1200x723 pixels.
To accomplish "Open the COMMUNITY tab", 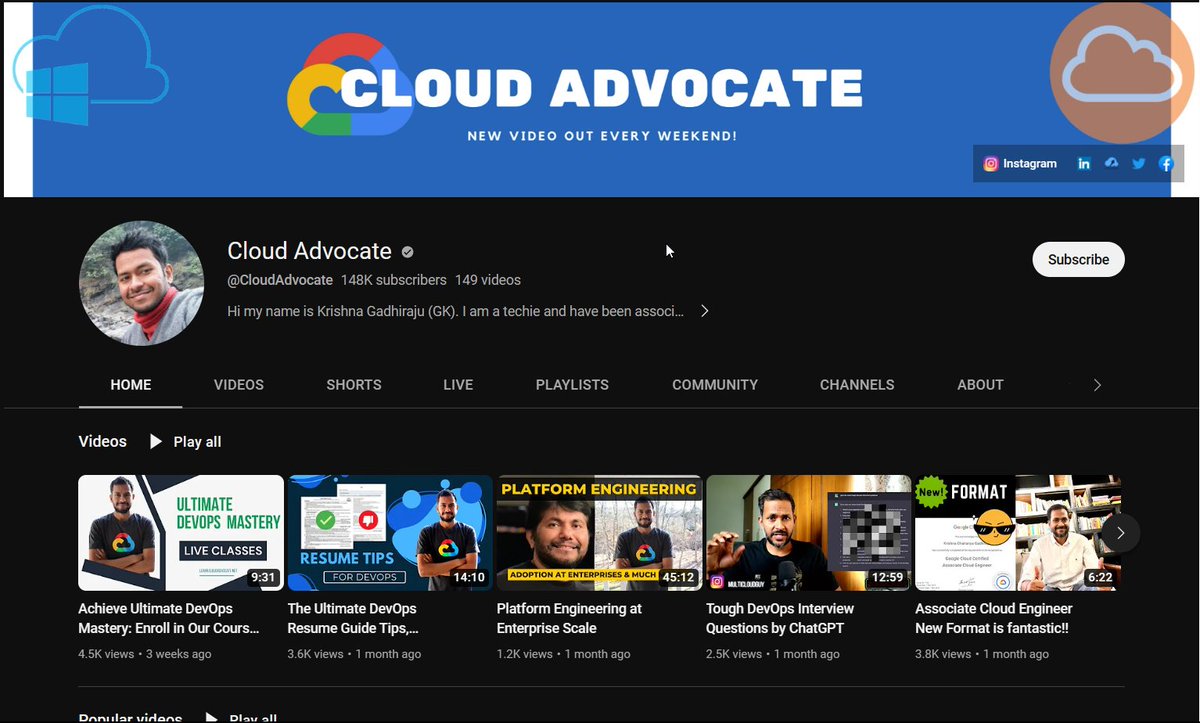I will [x=715, y=385].
